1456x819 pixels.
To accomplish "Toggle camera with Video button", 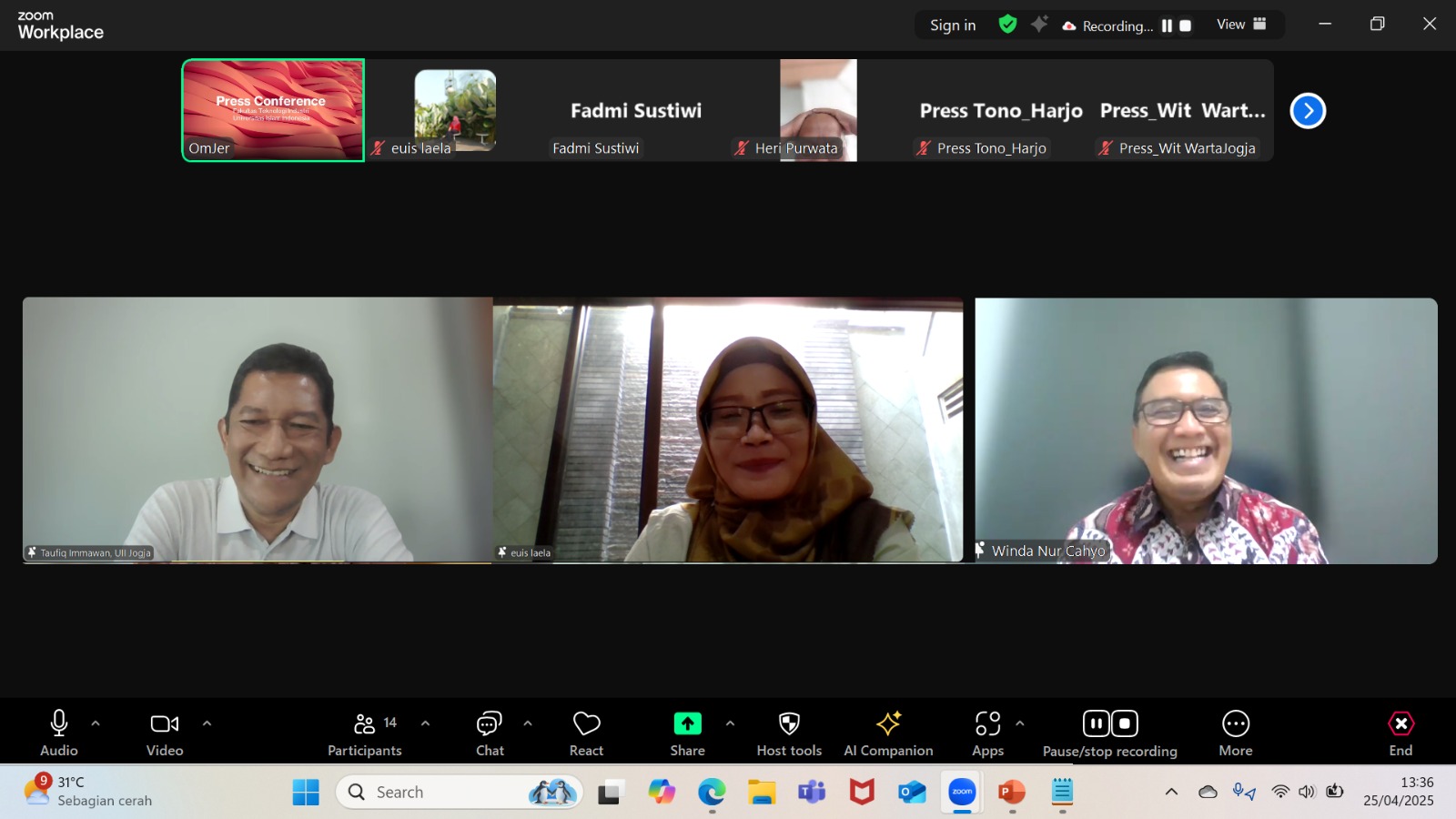I will click(165, 733).
